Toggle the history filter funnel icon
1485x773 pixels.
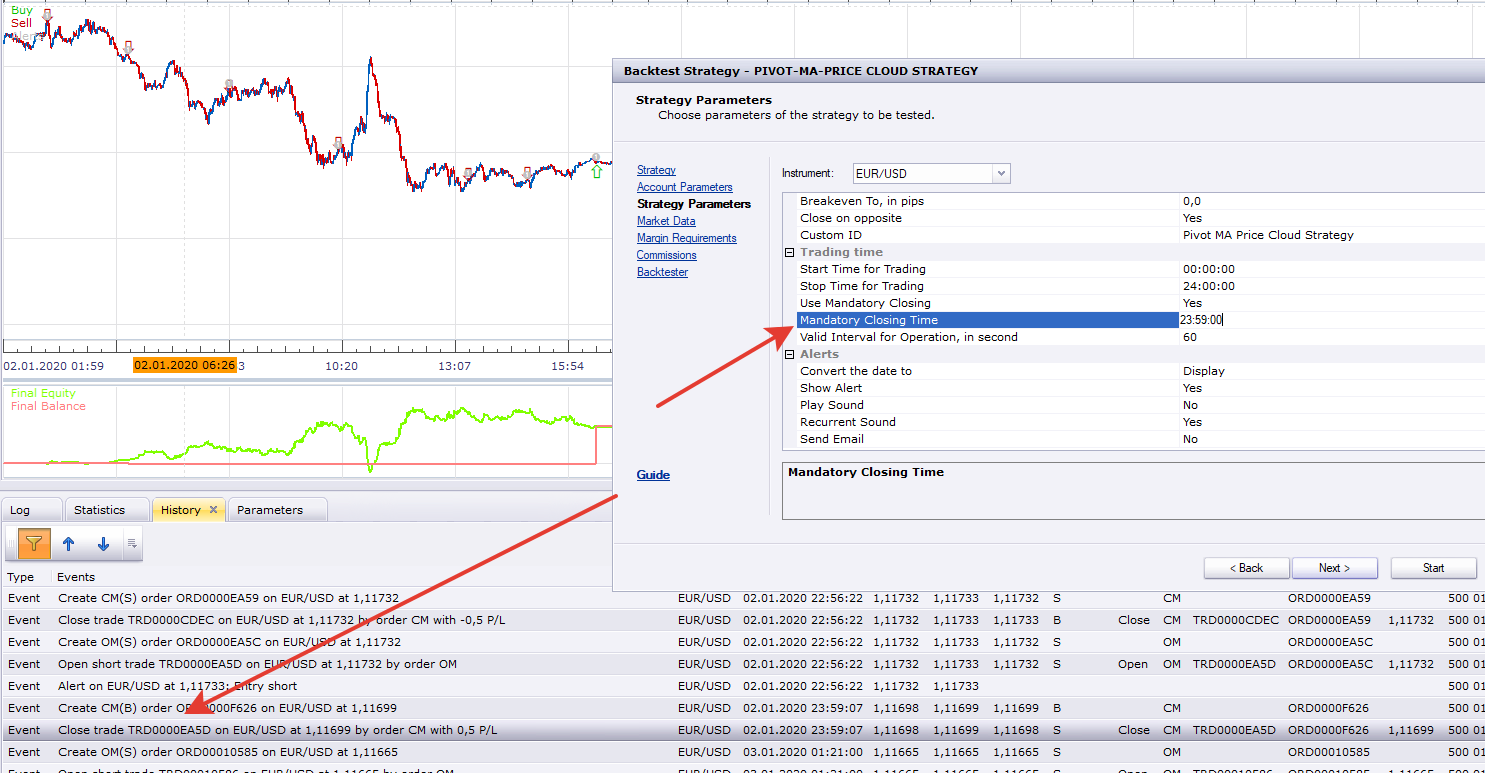pos(34,544)
